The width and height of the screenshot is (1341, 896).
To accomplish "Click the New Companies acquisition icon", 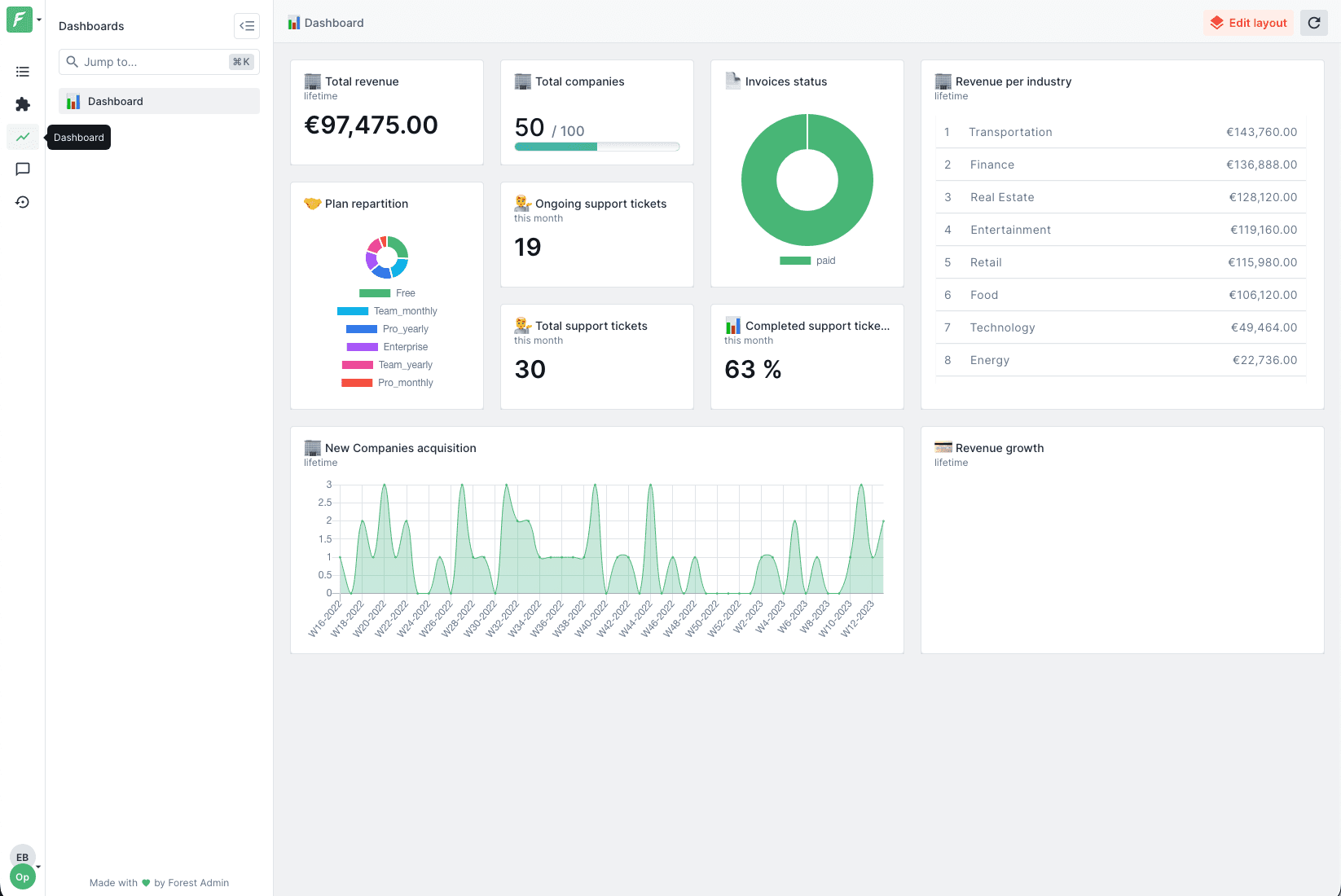I will [313, 448].
